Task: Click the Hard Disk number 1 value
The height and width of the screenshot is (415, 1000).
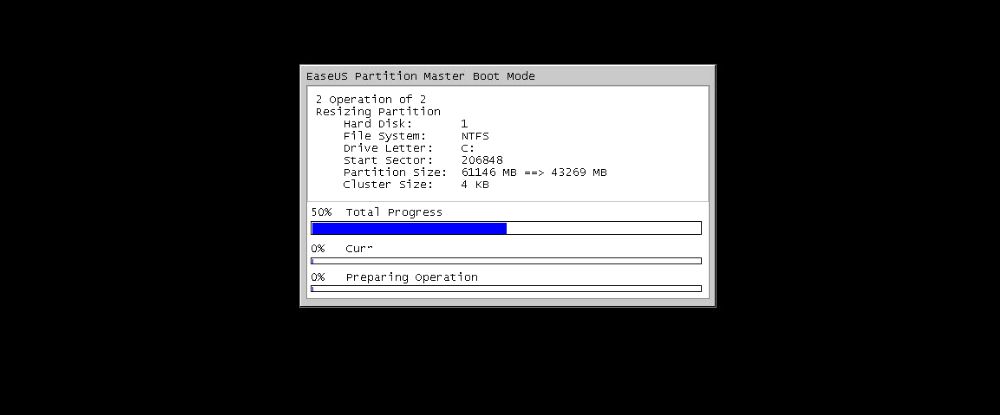Action: [464, 124]
